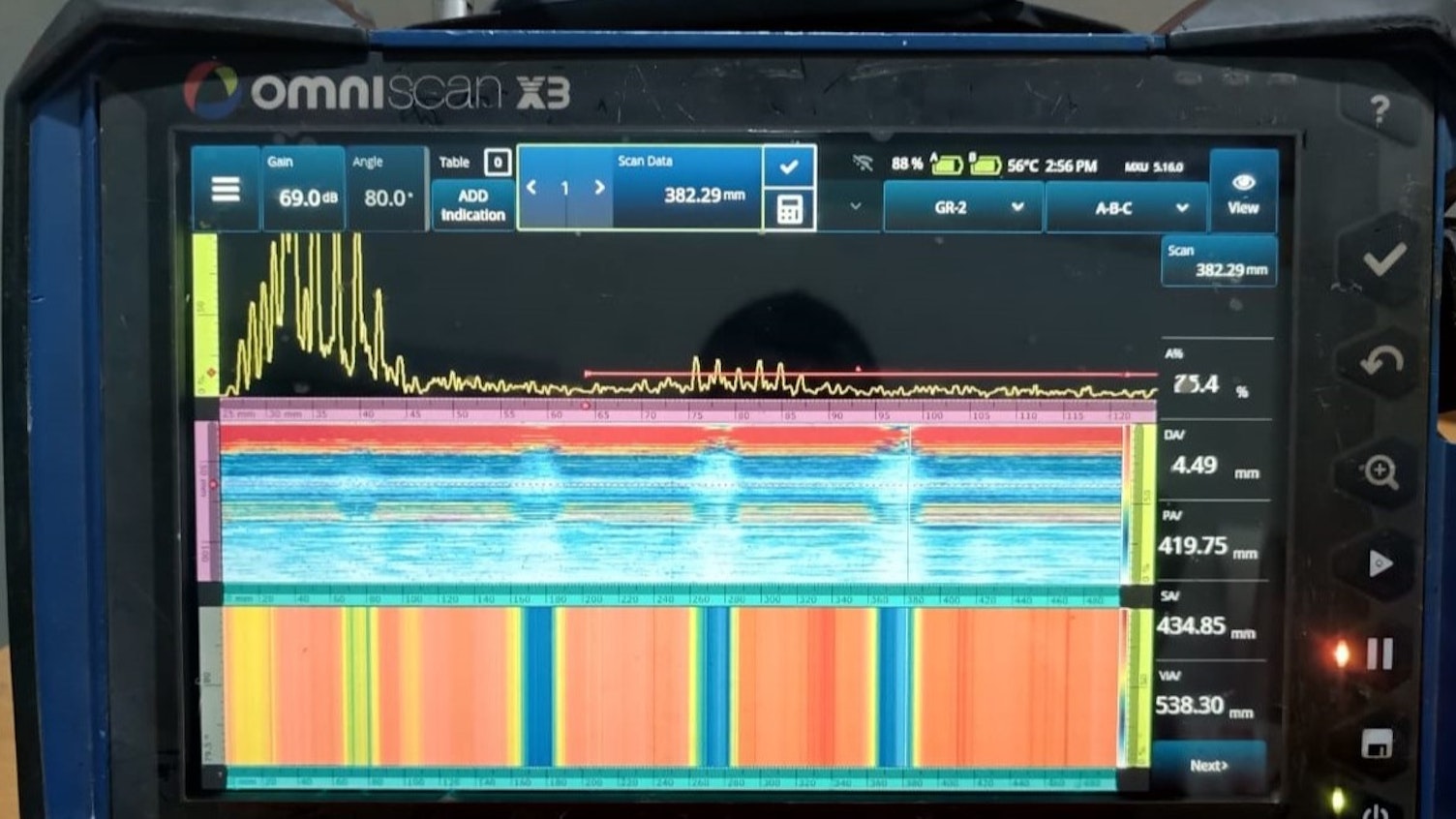Toggle the View eye button

pyautogui.click(x=1243, y=191)
